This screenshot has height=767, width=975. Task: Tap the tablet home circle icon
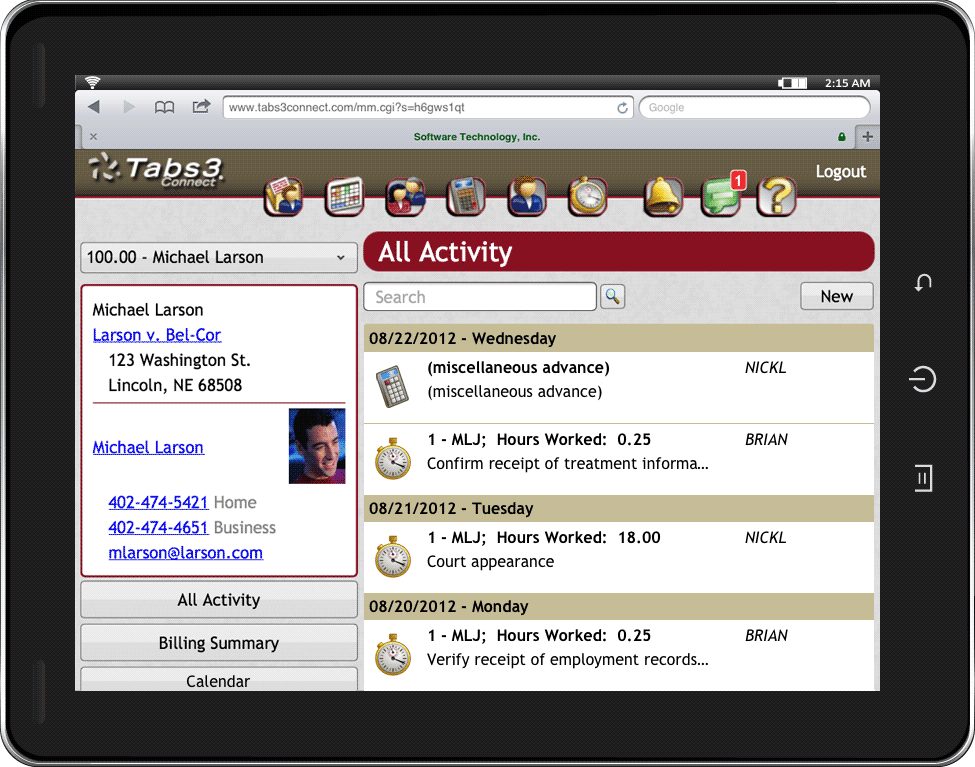click(923, 379)
